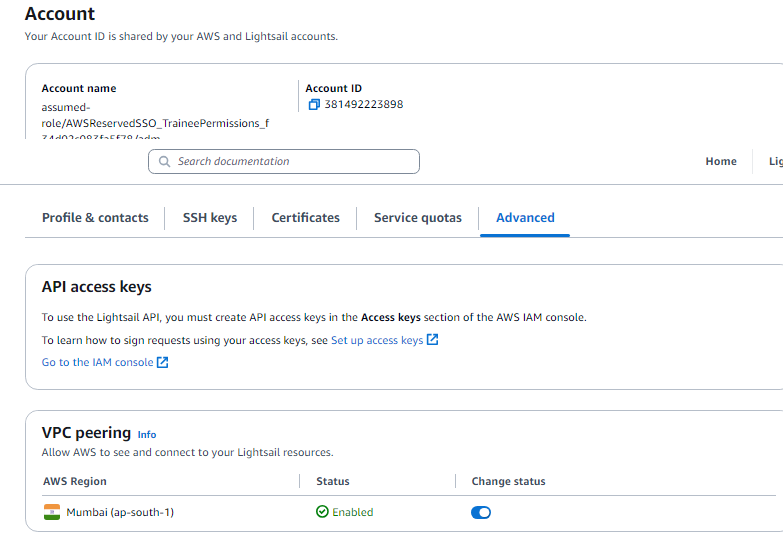The image size is (783, 542).
Task: Open the Profile & contacts tab
Action: pyautogui.click(x=95, y=218)
